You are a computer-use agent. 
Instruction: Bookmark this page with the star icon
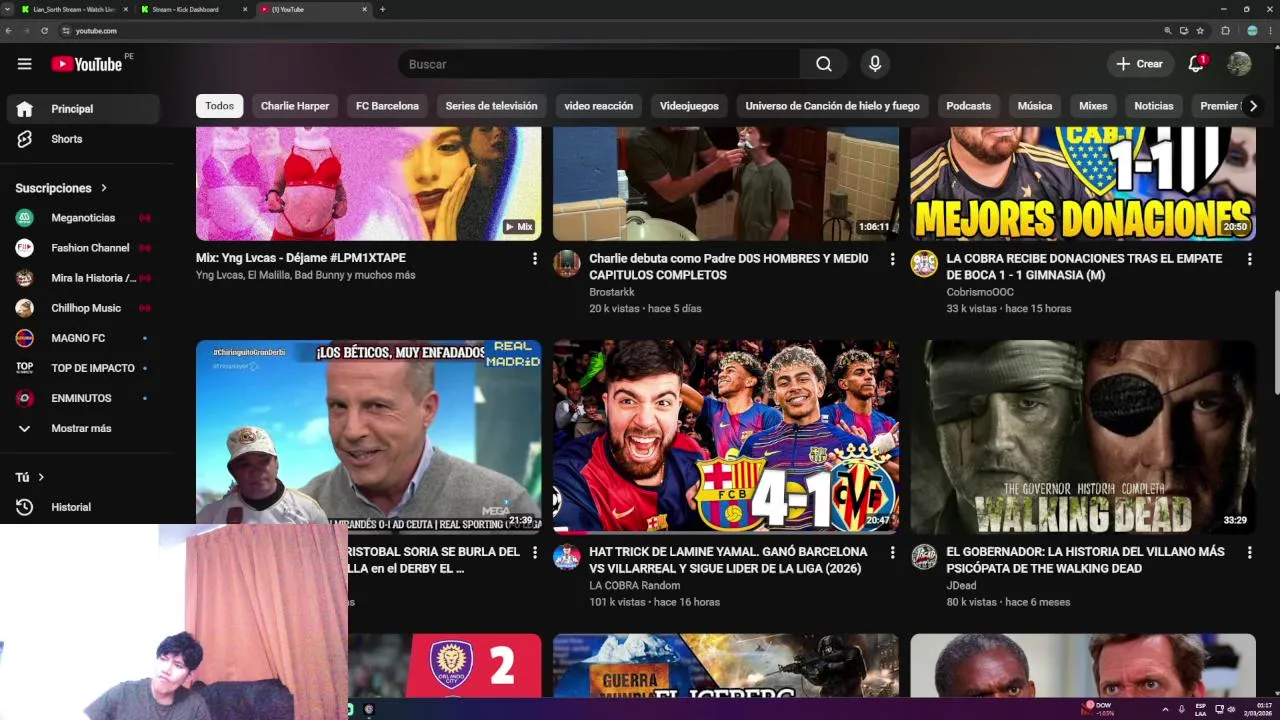pyautogui.click(x=1200, y=31)
